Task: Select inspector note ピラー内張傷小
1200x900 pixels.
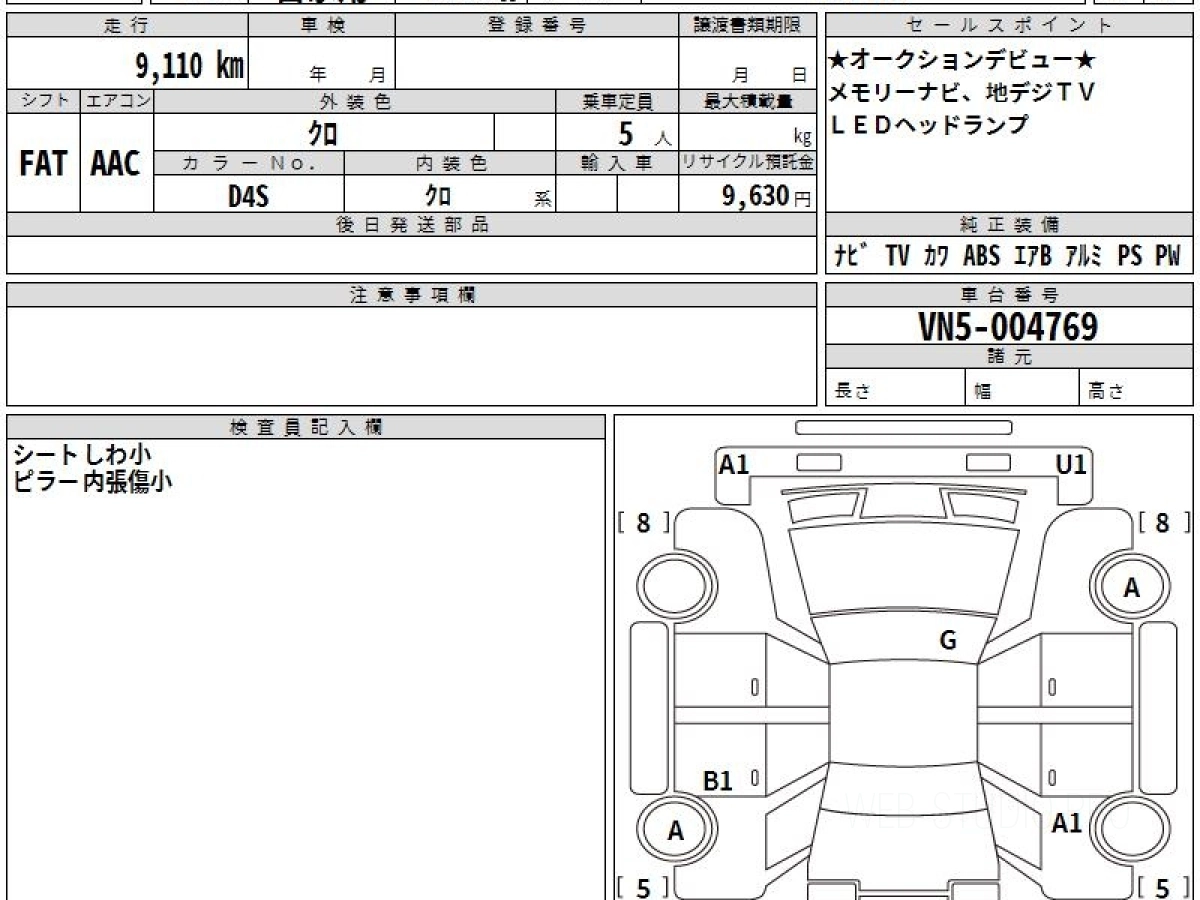Action: [x=92, y=481]
